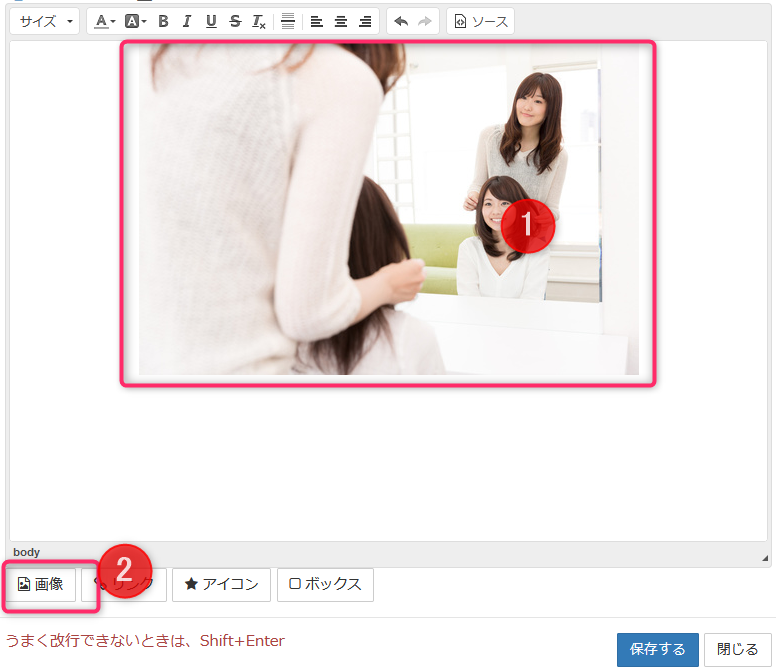776x671 pixels.
Task: Toggle bold formatting
Action: point(163,21)
